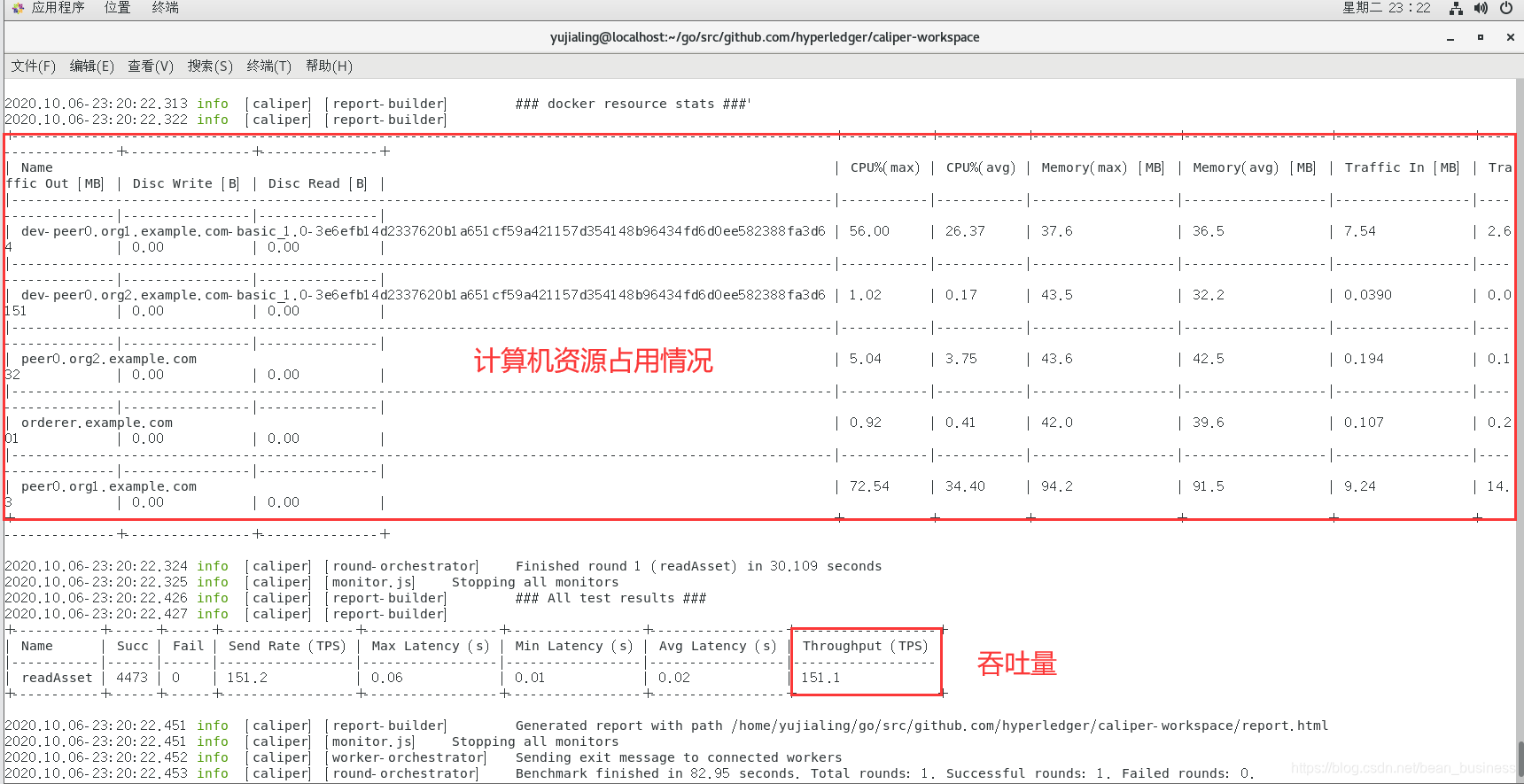Click memory avg value 91.5
The height and width of the screenshot is (784, 1524).
pos(1209,486)
